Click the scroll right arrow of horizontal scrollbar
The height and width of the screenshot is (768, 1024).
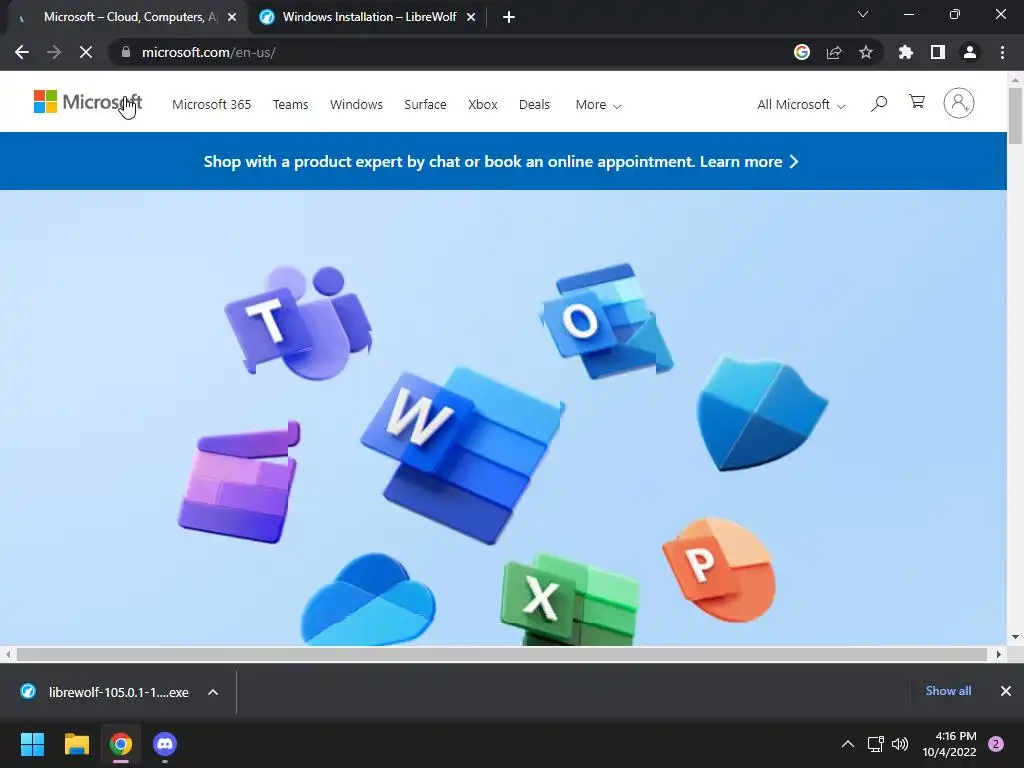click(999, 654)
